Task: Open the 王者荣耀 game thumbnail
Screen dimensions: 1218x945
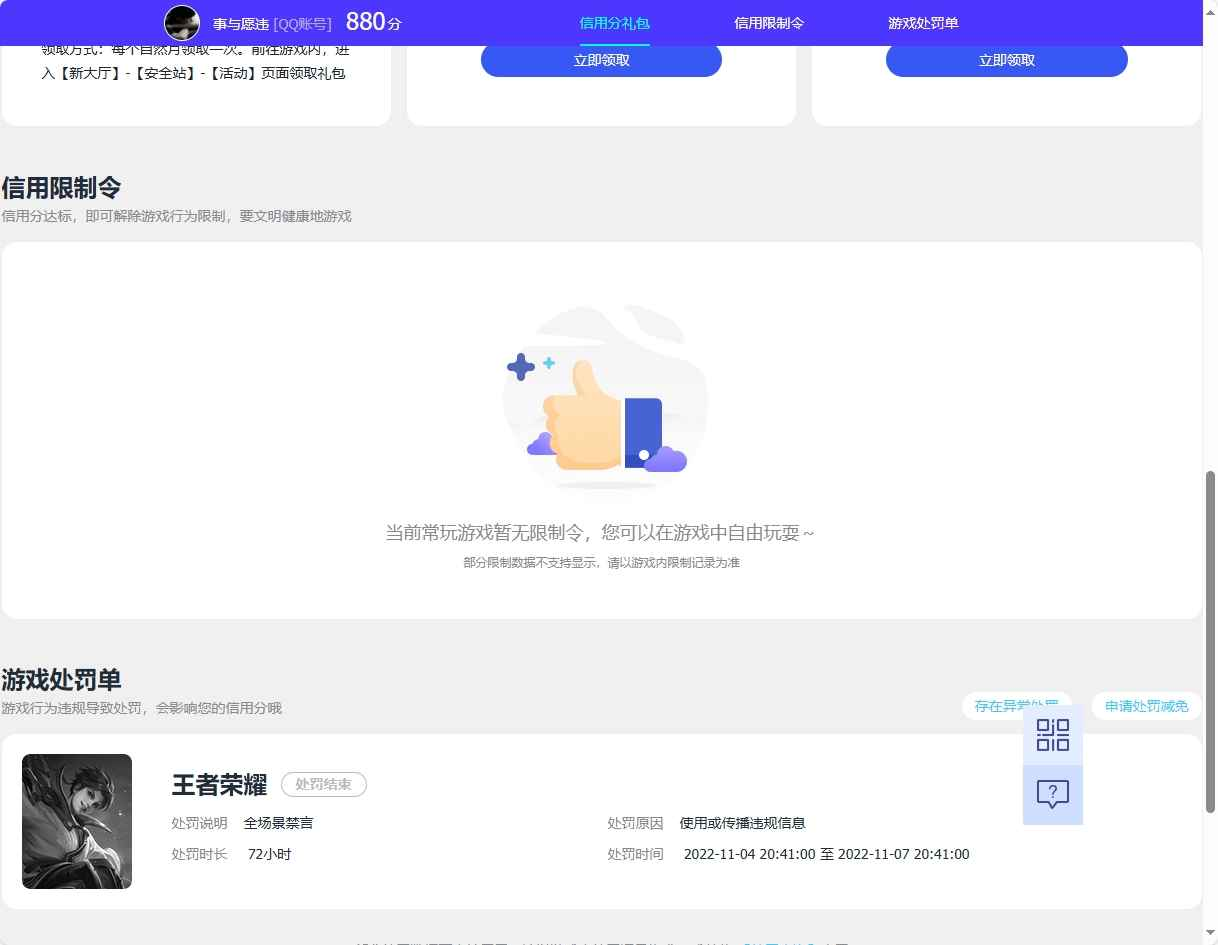Action: click(x=77, y=821)
